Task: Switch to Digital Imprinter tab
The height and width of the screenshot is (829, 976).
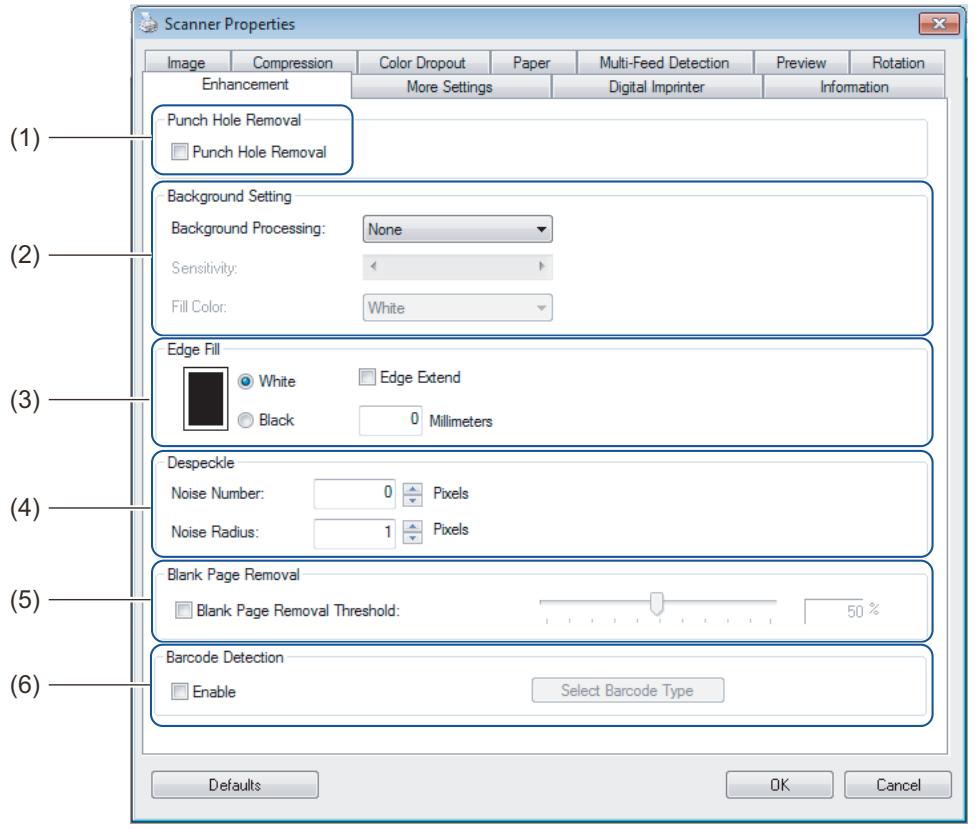Action: [x=657, y=87]
